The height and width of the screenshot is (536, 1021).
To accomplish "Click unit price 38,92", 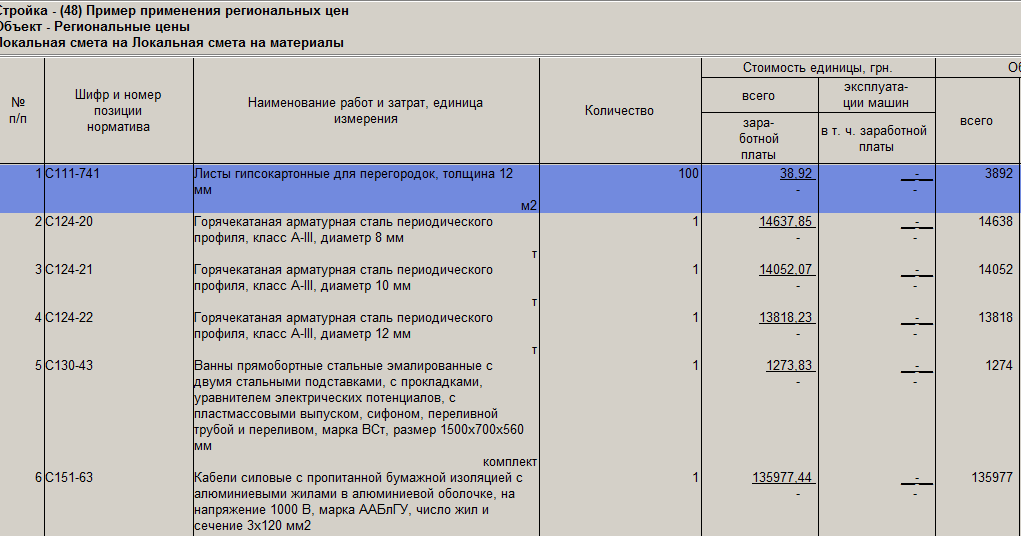I will point(796,174).
